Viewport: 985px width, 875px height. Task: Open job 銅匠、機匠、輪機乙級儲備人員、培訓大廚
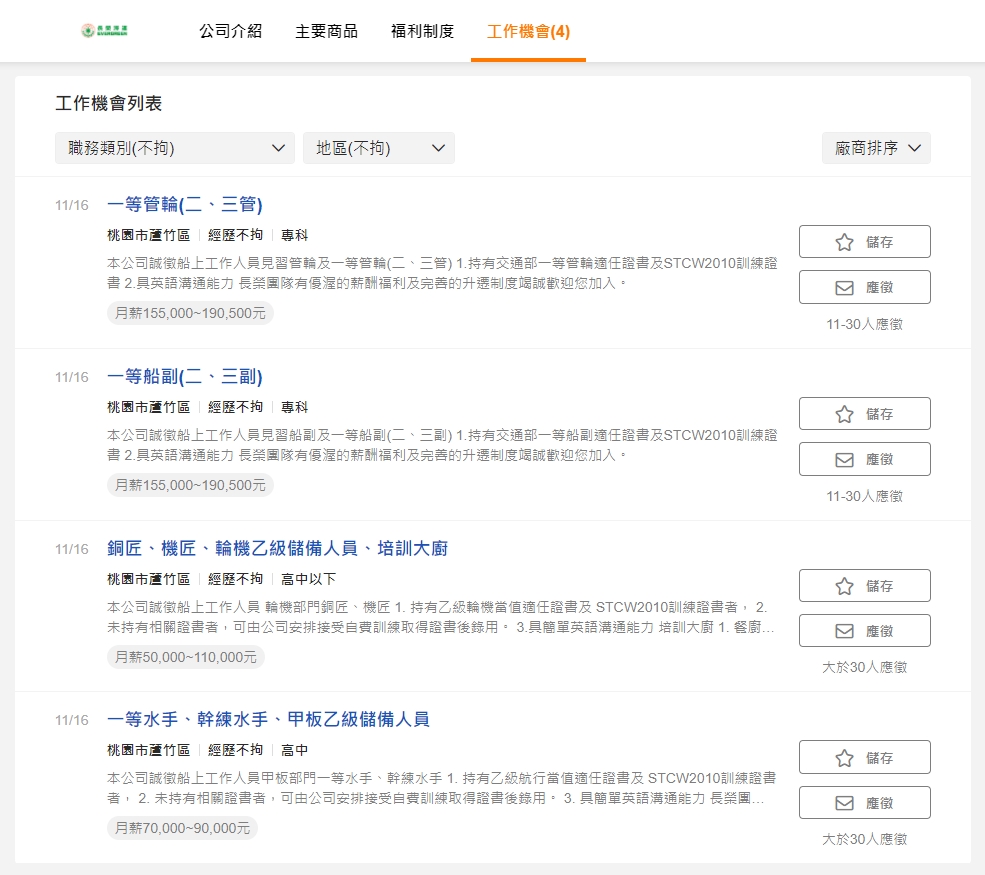pyautogui.click(x=277, y=548)
